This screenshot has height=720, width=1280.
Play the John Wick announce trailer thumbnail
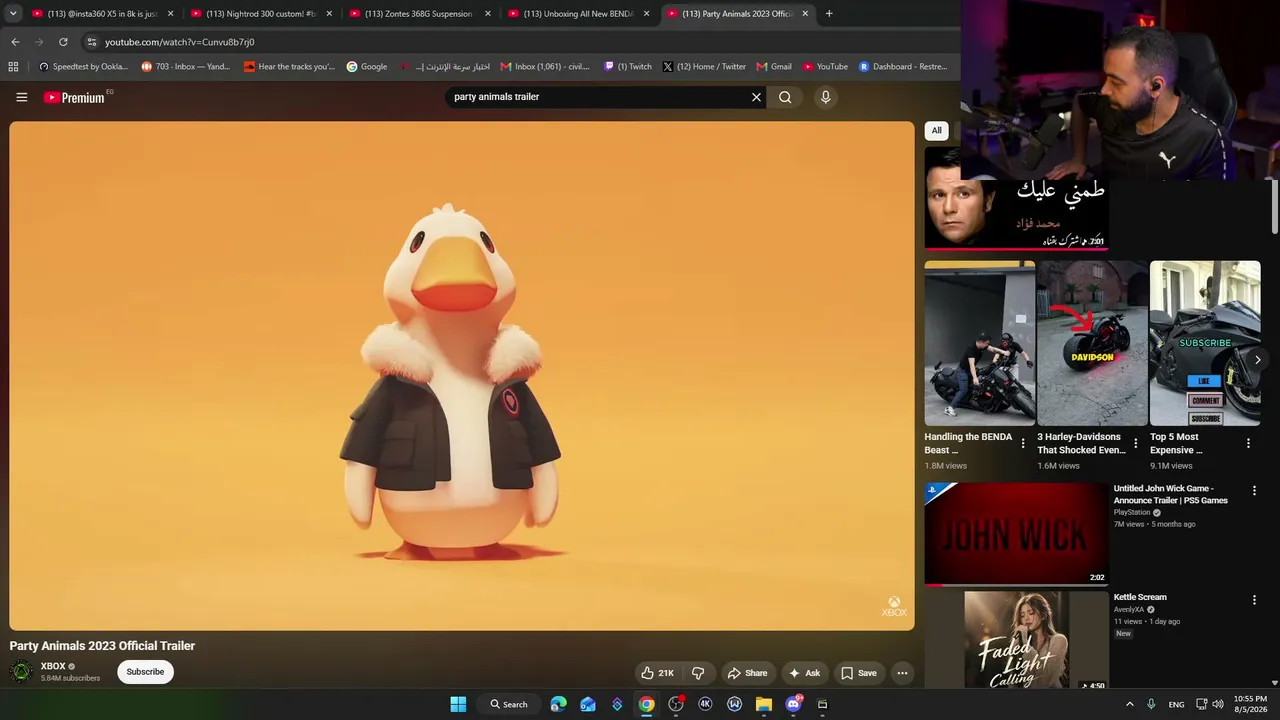[1016, 534]
